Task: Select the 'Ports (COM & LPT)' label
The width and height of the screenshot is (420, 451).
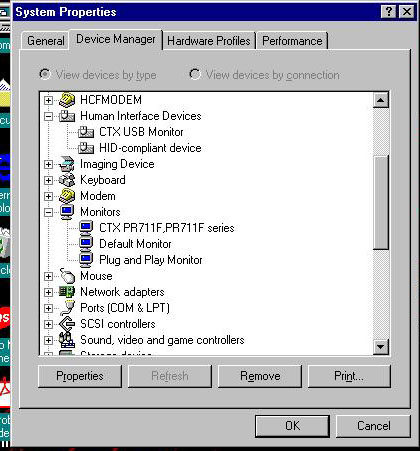Action: (x=125, y=308)
